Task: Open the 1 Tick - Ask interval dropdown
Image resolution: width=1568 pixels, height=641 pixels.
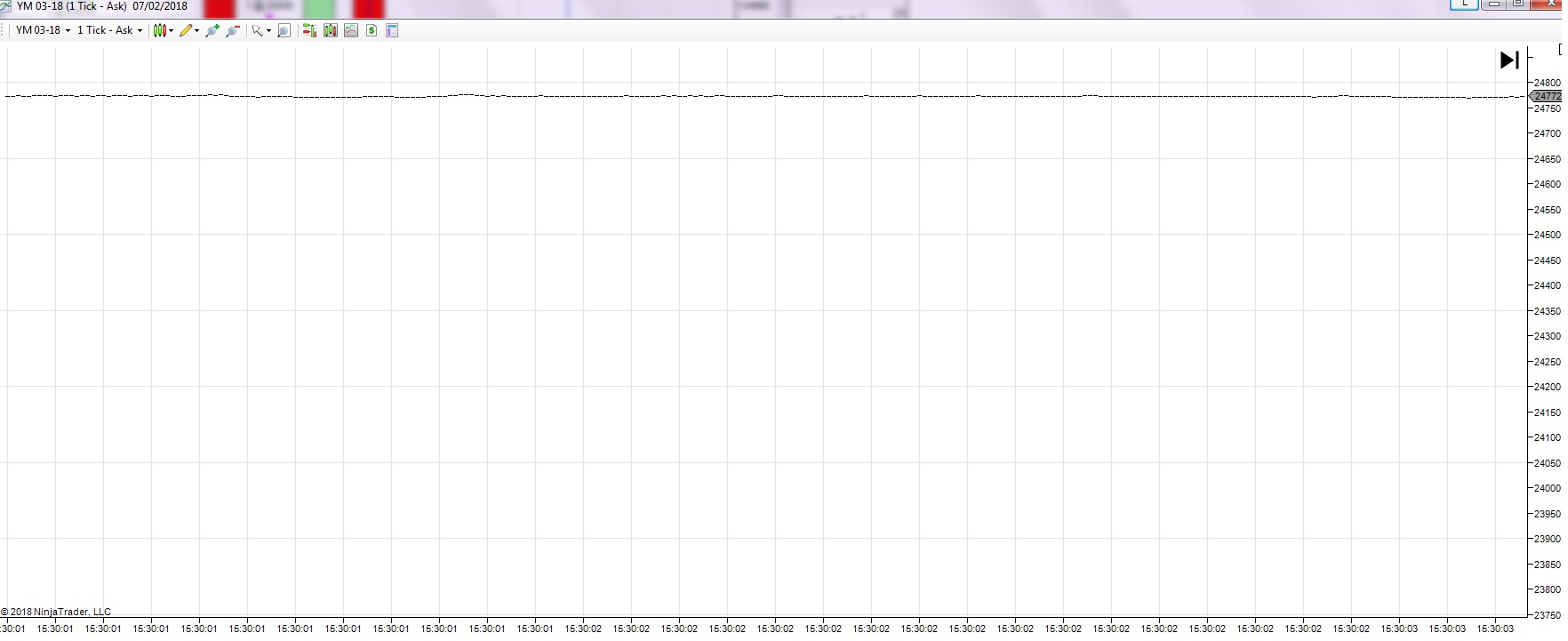Action: click(109, 30)
